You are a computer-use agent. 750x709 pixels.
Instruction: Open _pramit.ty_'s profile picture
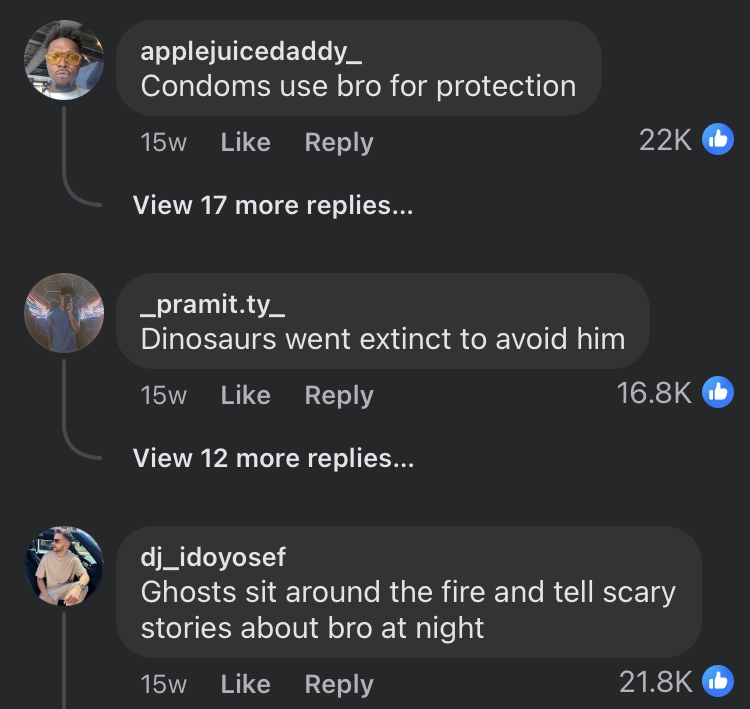64,313
